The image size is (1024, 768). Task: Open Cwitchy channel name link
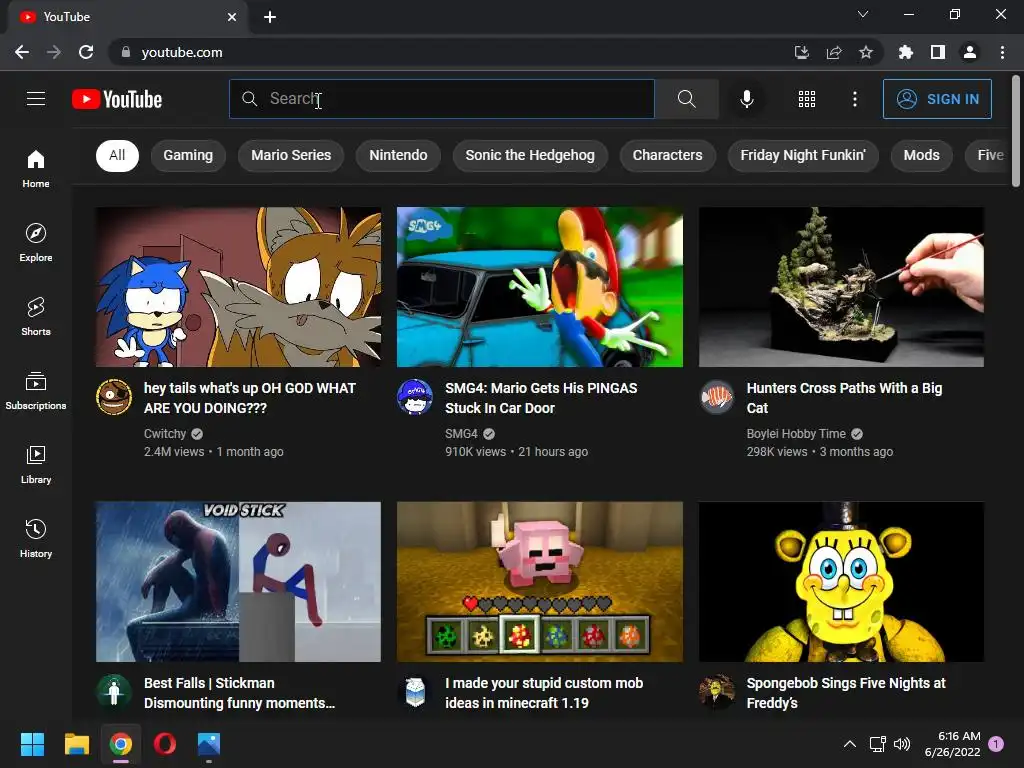click(165, 434)
